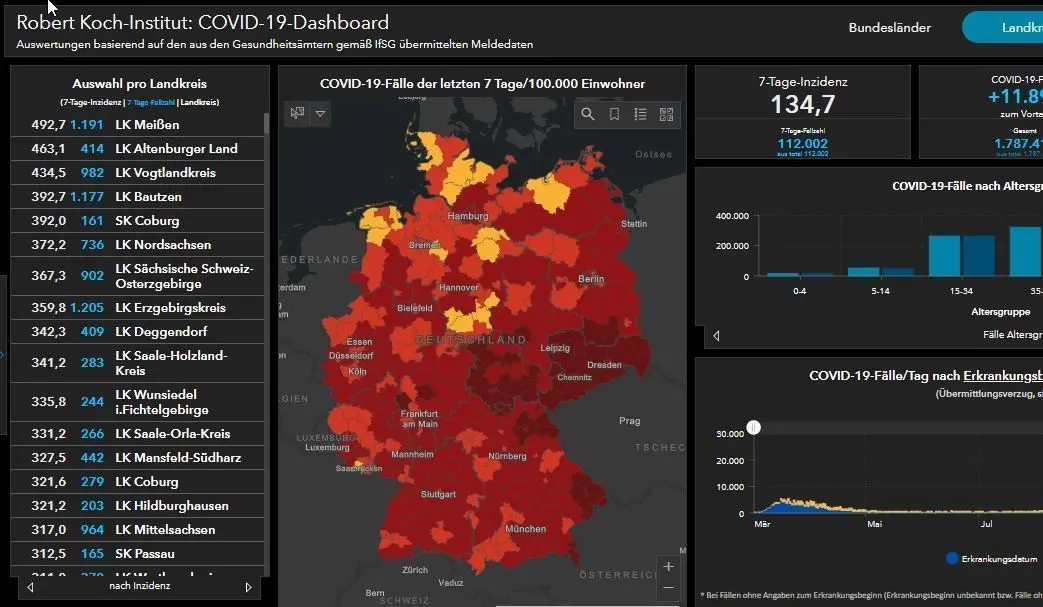Open the basemap gallery grid icon
The height and width of the screenshot is (607, 1043).
tap(666, 114)
